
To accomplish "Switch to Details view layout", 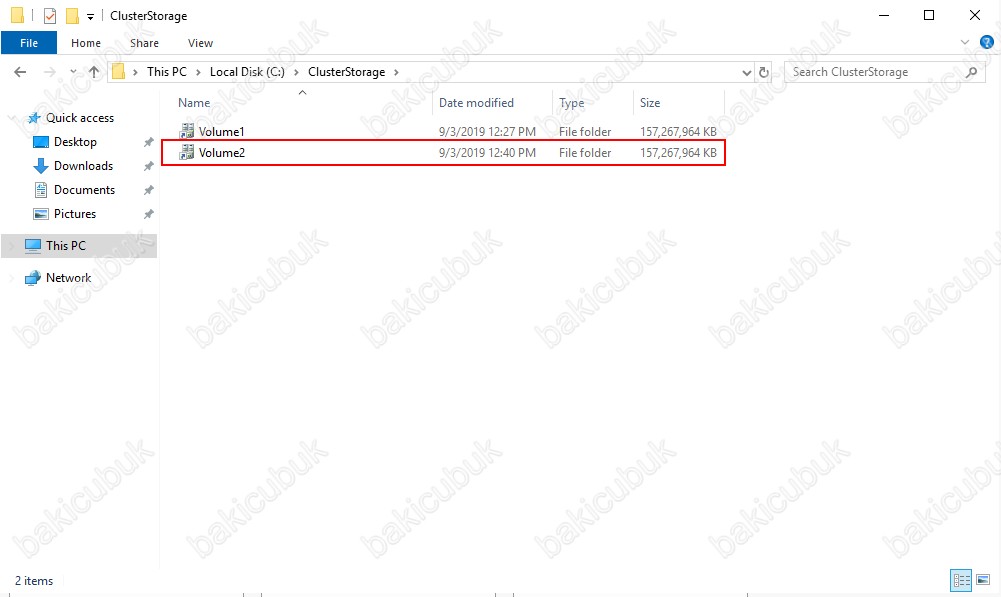I will pyautogui.click(x=961, y=580).
